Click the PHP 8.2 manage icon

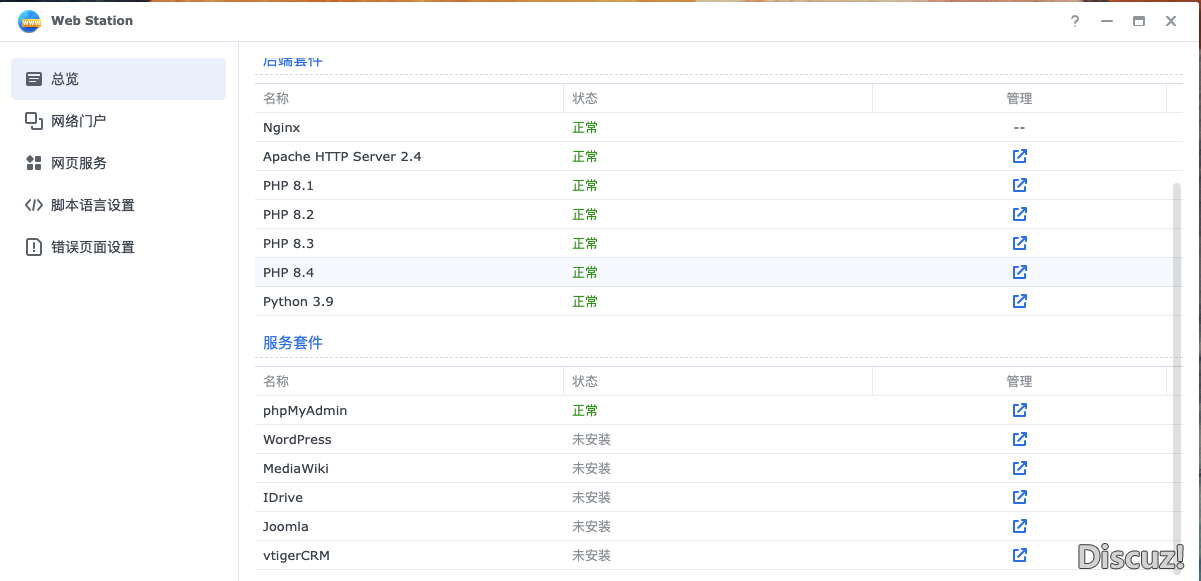[x=1019, y=214]
